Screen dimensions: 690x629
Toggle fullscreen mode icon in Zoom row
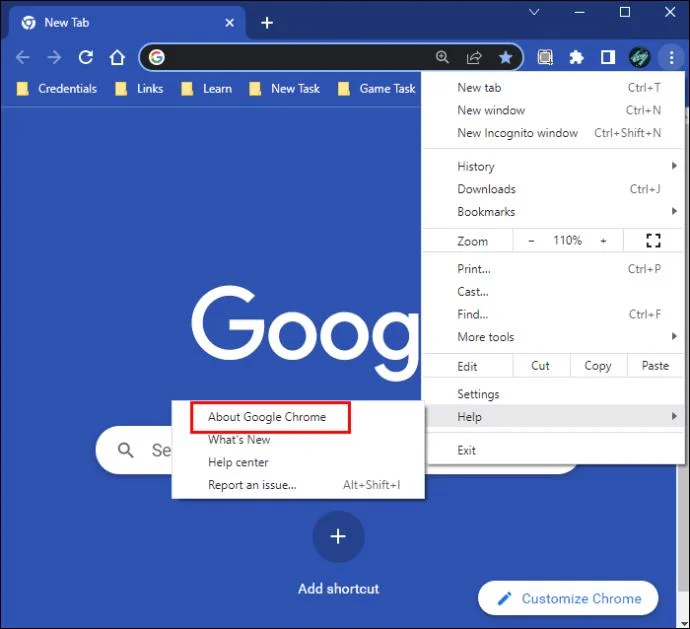click(x=654, y=241)
